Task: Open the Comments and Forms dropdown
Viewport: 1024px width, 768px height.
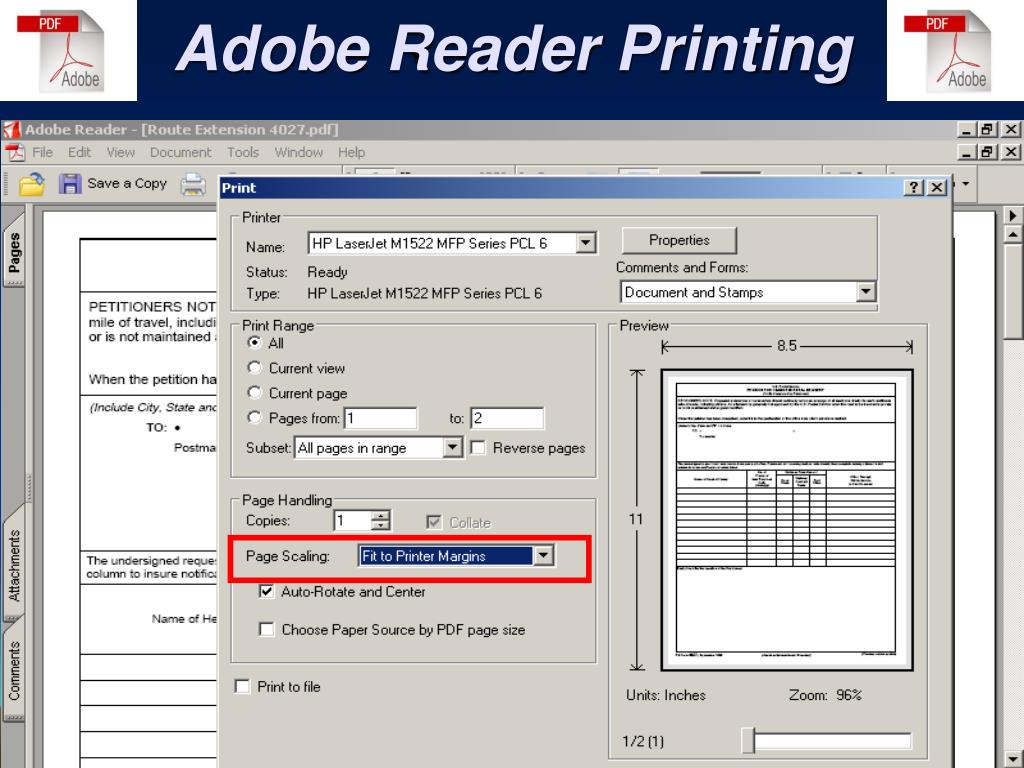Action: click(x=865, y=291)
